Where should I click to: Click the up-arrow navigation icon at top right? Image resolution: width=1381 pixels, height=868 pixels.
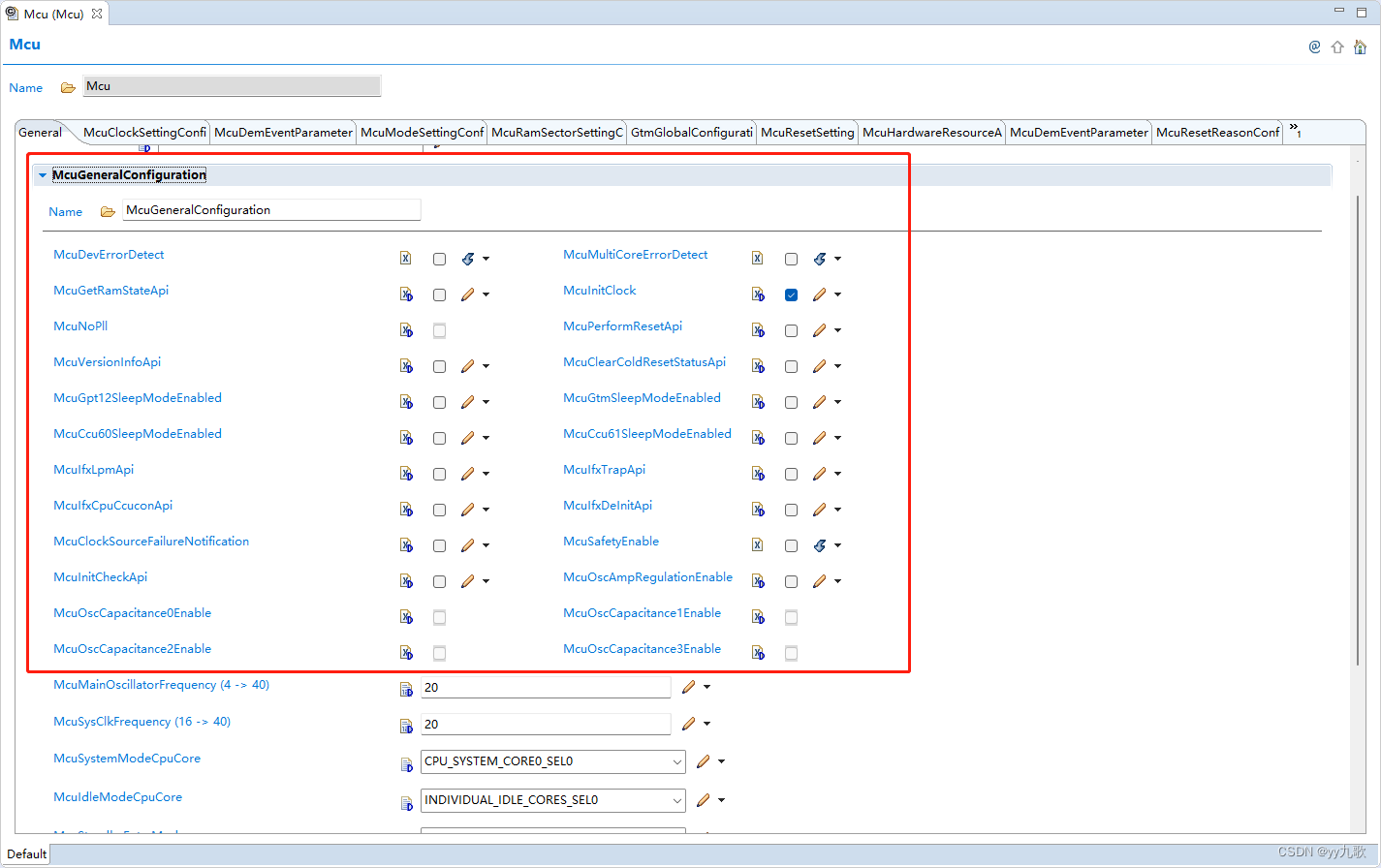pyautogui.click(x=1337, y=46)
